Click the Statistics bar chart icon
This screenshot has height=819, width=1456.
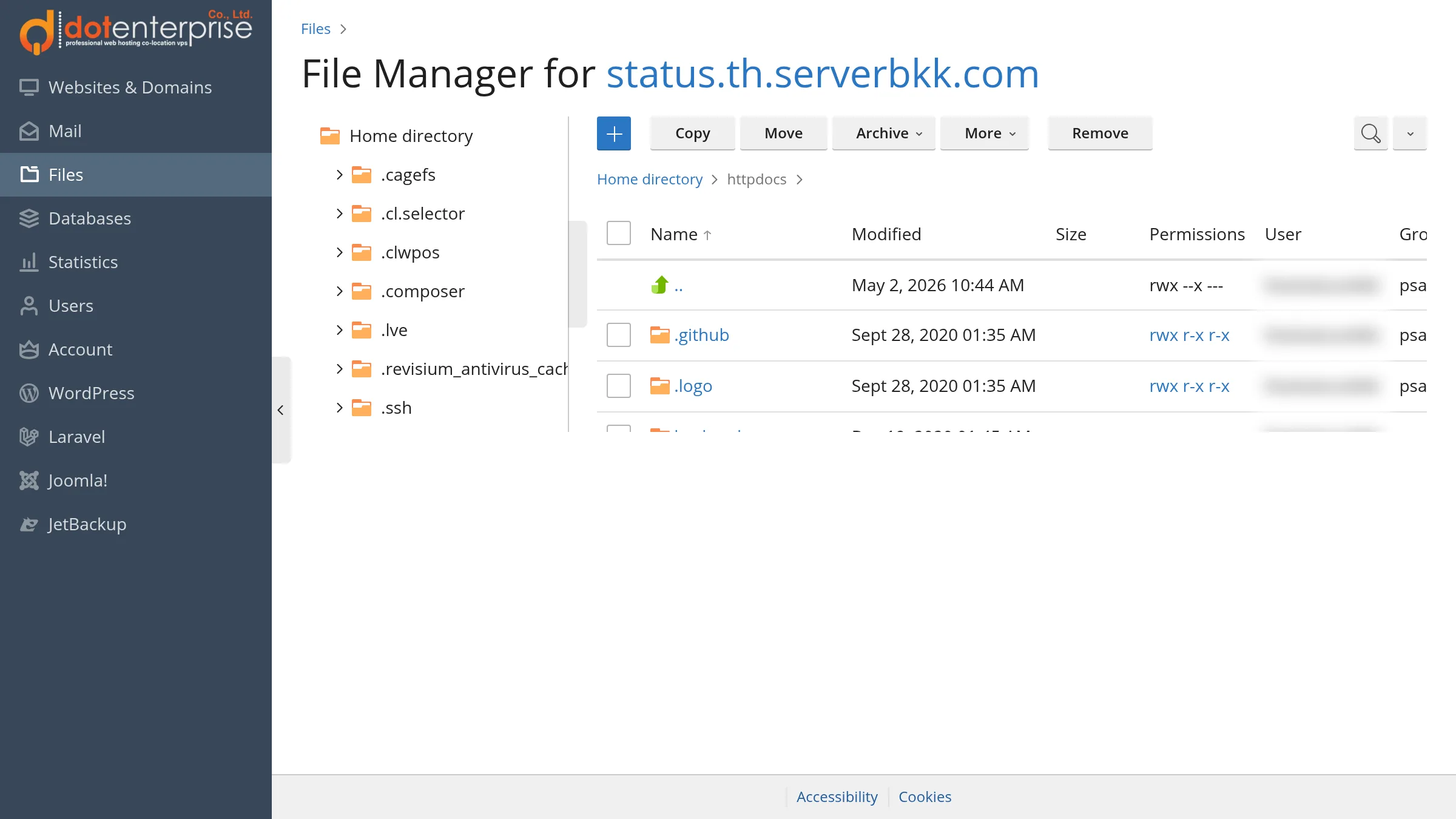point(29,262)
